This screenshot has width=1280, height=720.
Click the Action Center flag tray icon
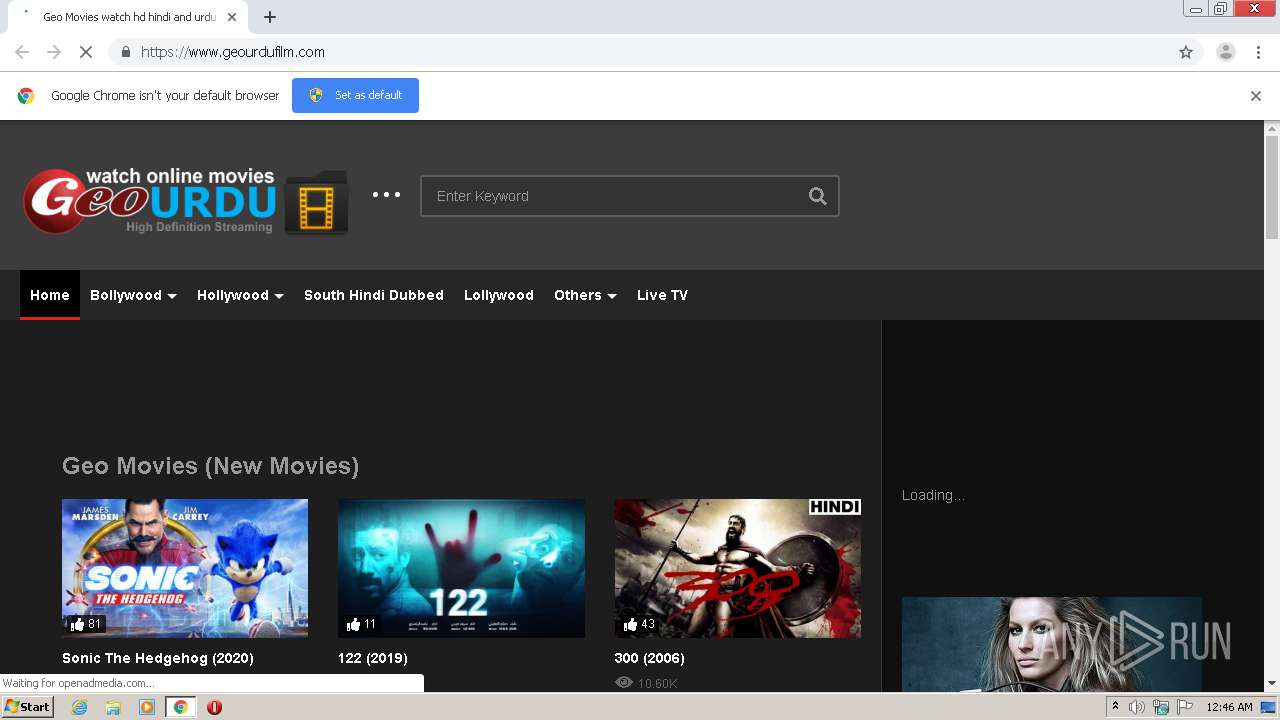(1185, 707)
